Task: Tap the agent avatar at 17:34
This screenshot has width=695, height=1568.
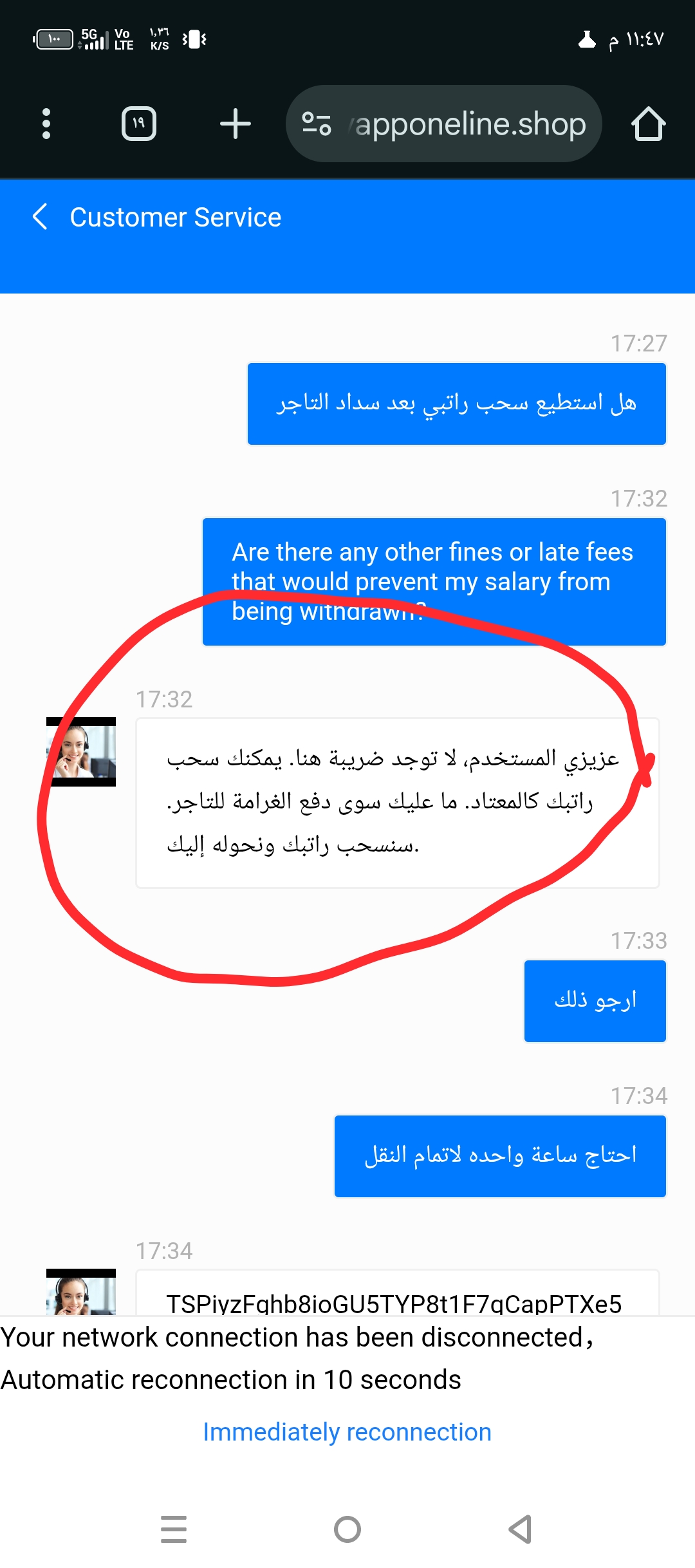Action: 81,1291
